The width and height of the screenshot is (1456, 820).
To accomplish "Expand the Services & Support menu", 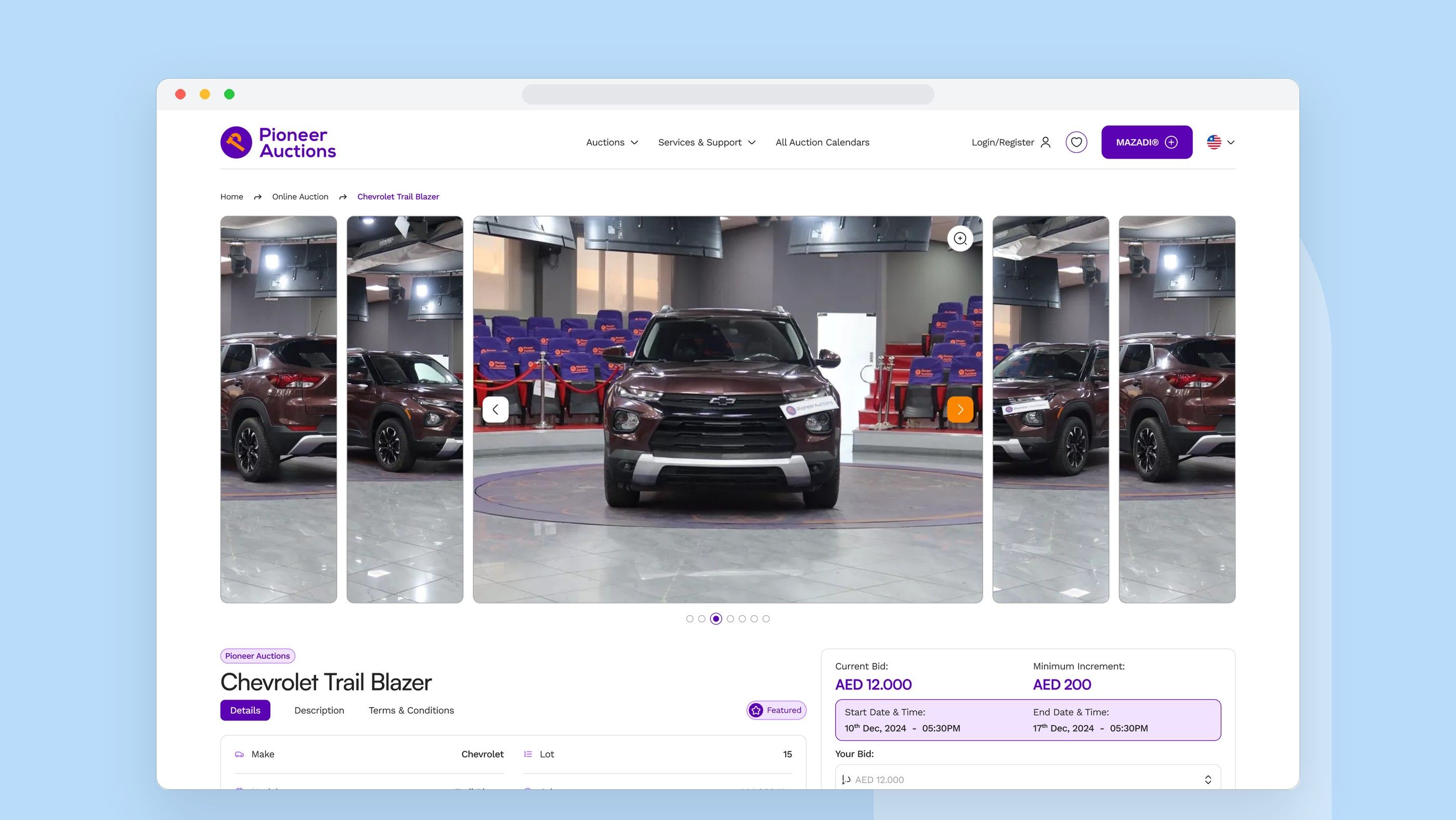I will click(x=707, y=143).
